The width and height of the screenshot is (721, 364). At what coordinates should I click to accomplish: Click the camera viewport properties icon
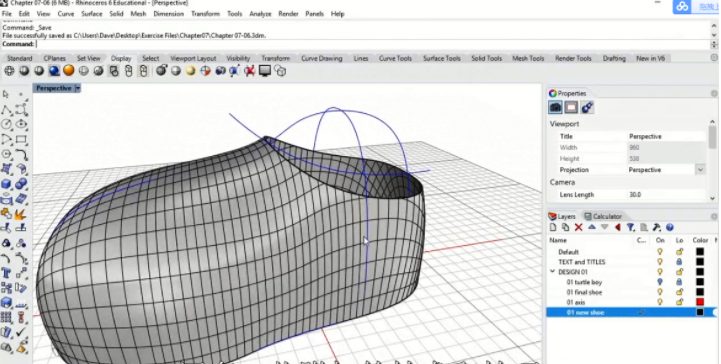[555, 108]
